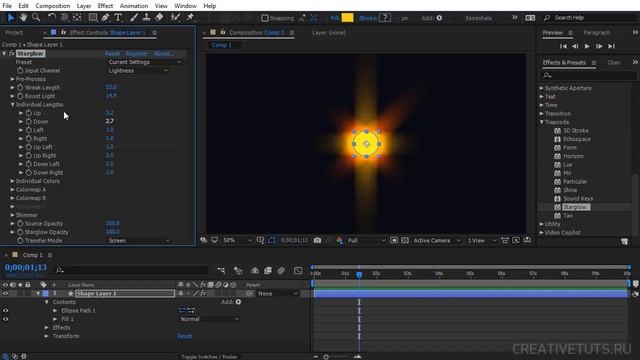640x360 pixels.
Task: Switch to the Project tab
Action: tap(14, 32)
